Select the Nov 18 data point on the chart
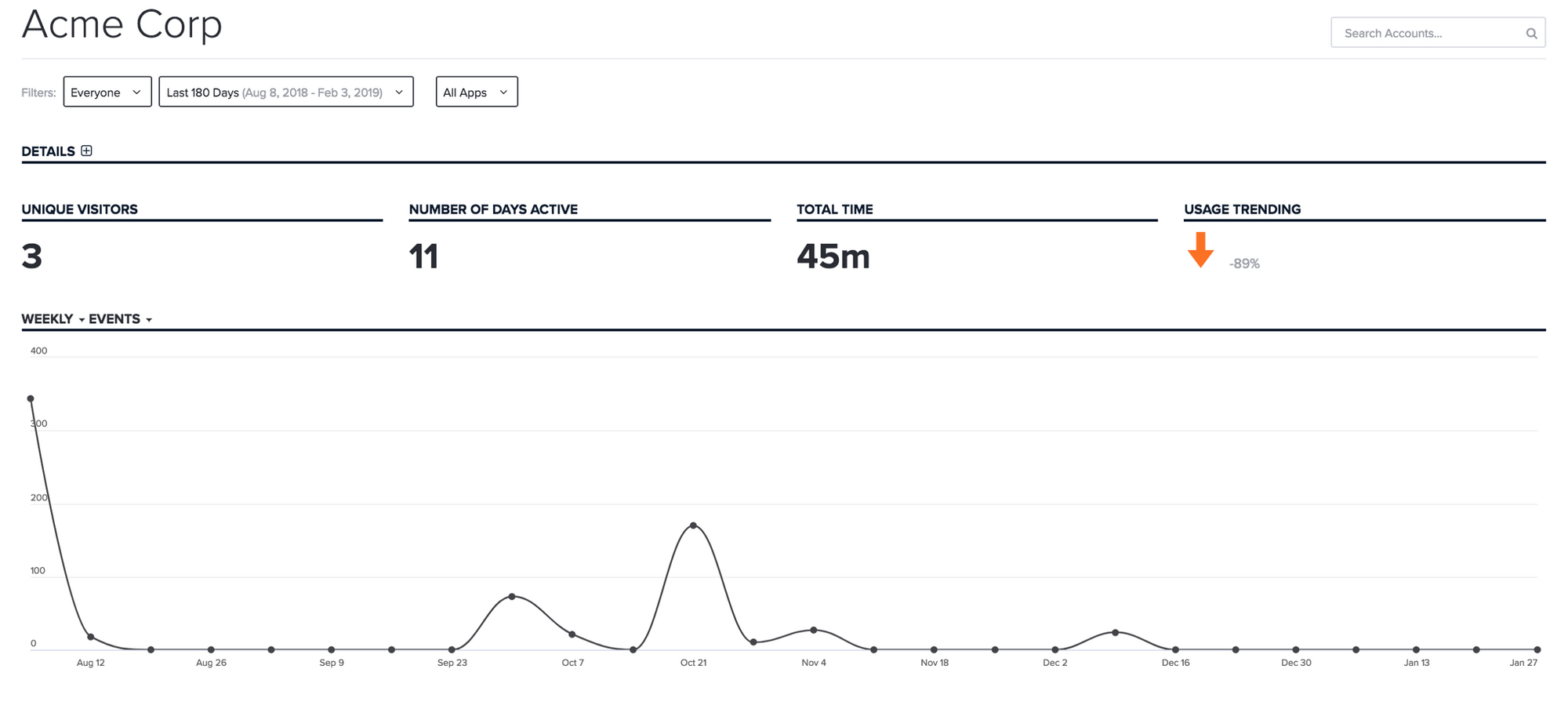Viewport: 1568px width, 709px height. click(x=934, y=649)
